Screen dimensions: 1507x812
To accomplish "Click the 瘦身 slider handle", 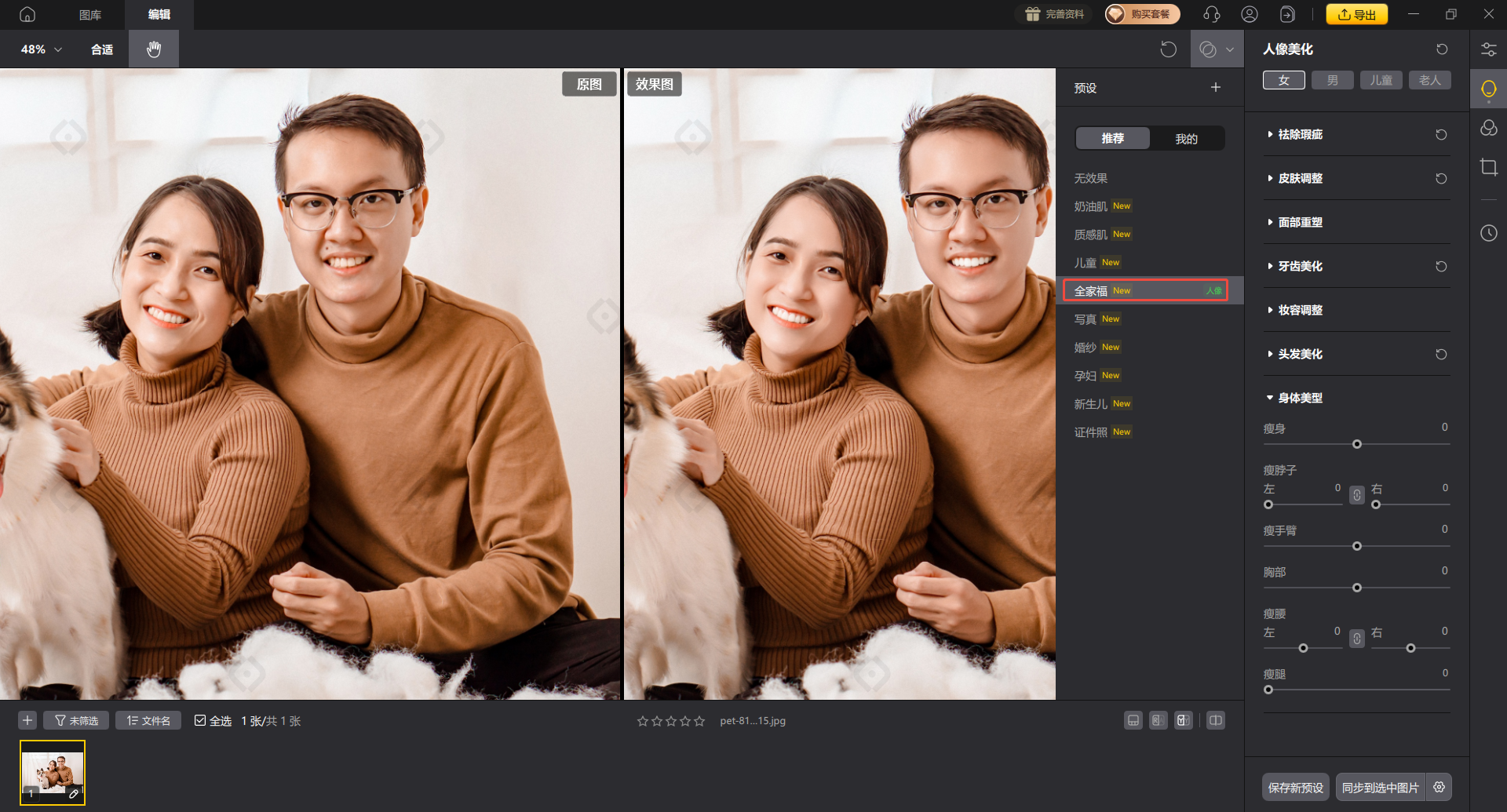I will pos(1356,444).
